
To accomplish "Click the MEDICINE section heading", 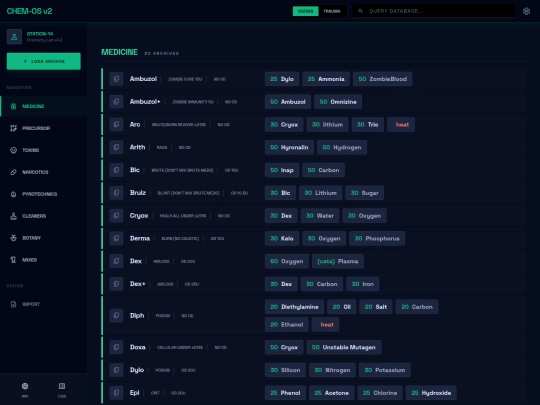I will point(120,52).
